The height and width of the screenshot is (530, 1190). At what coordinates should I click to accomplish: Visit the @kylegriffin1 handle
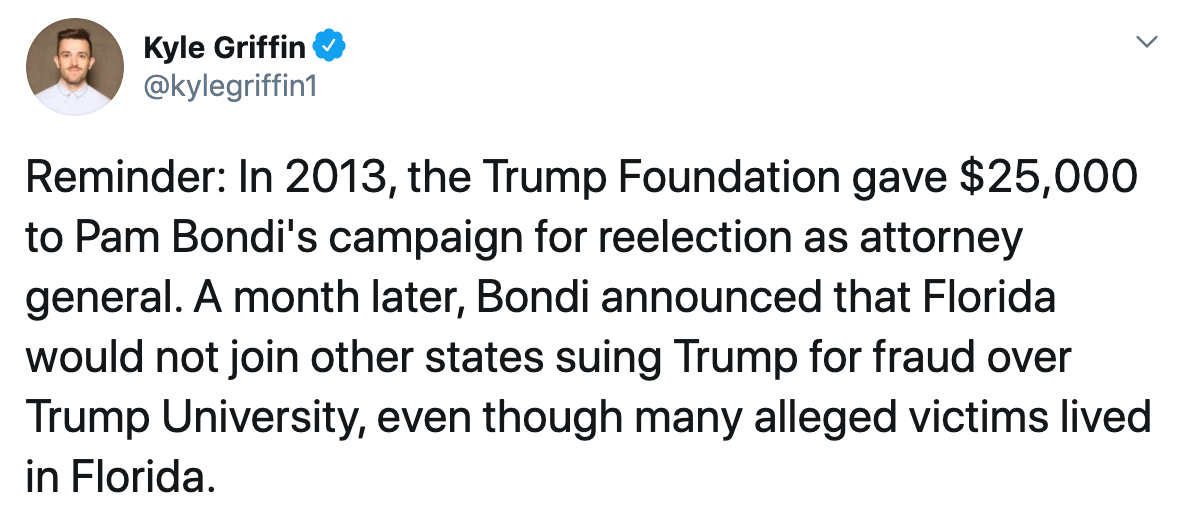(x=230, y=86)
